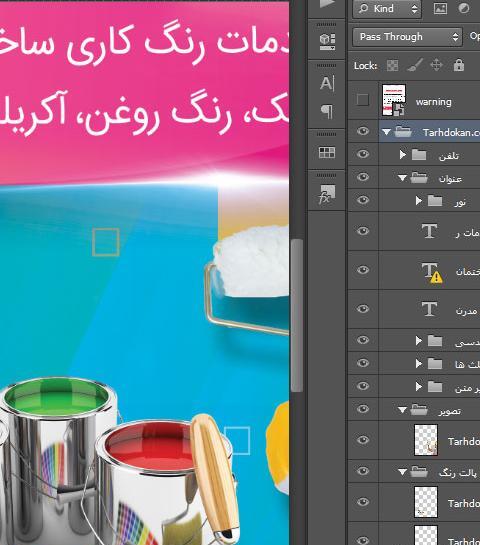Click the white paint roller on canvas
This screenshot has width=480, height=545.
252,261
